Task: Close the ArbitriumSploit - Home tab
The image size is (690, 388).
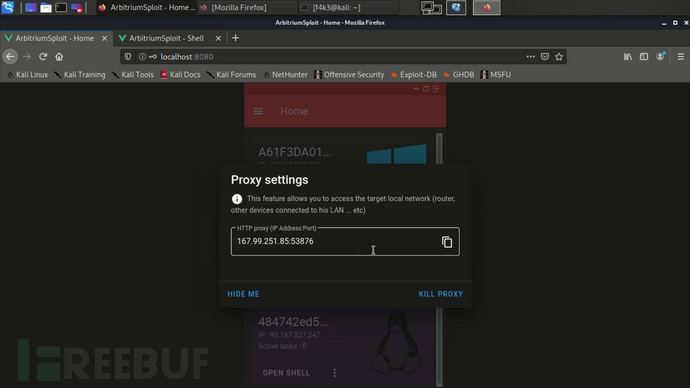Action: (x=104, y=38)
